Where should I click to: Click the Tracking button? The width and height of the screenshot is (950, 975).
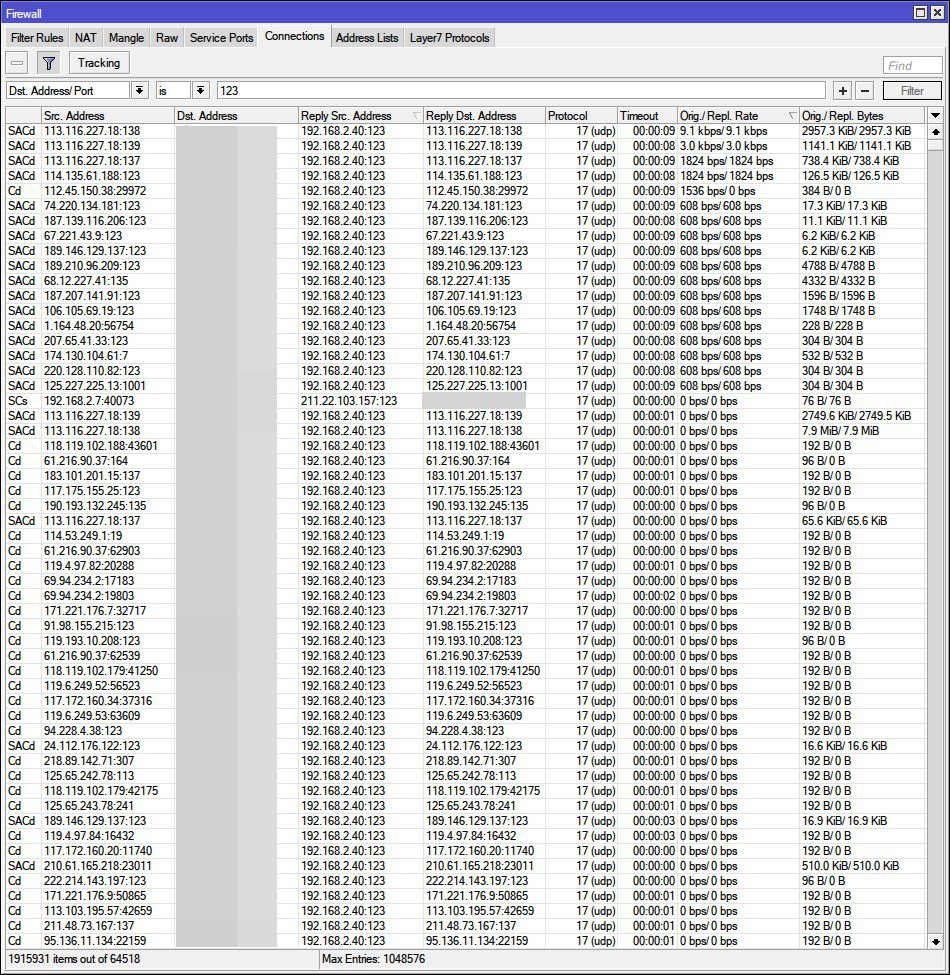(99, 63)
